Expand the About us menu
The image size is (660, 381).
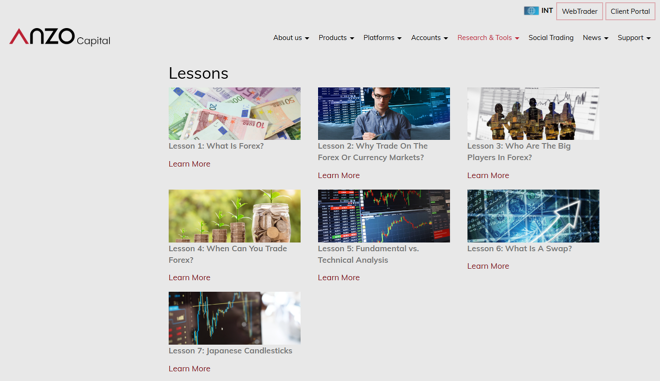[x=291, y=38]
